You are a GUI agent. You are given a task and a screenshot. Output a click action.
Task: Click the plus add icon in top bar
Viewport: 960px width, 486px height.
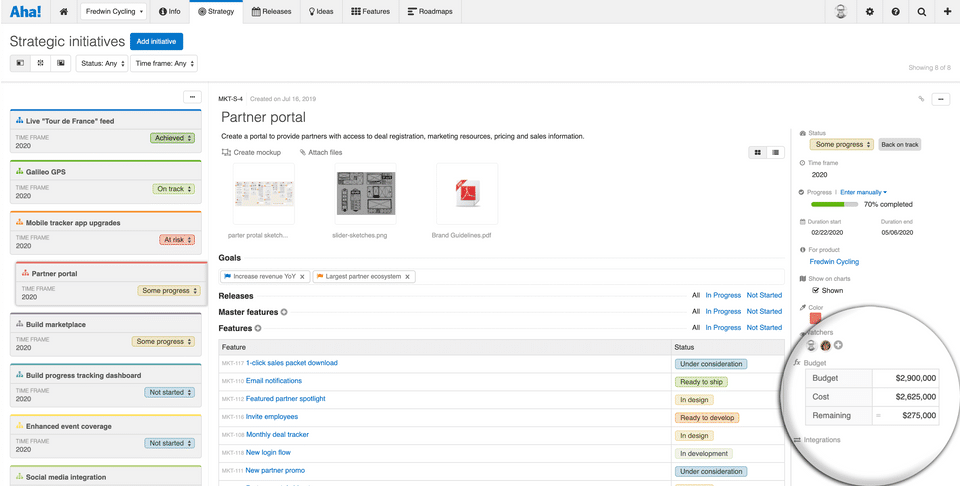947,12
